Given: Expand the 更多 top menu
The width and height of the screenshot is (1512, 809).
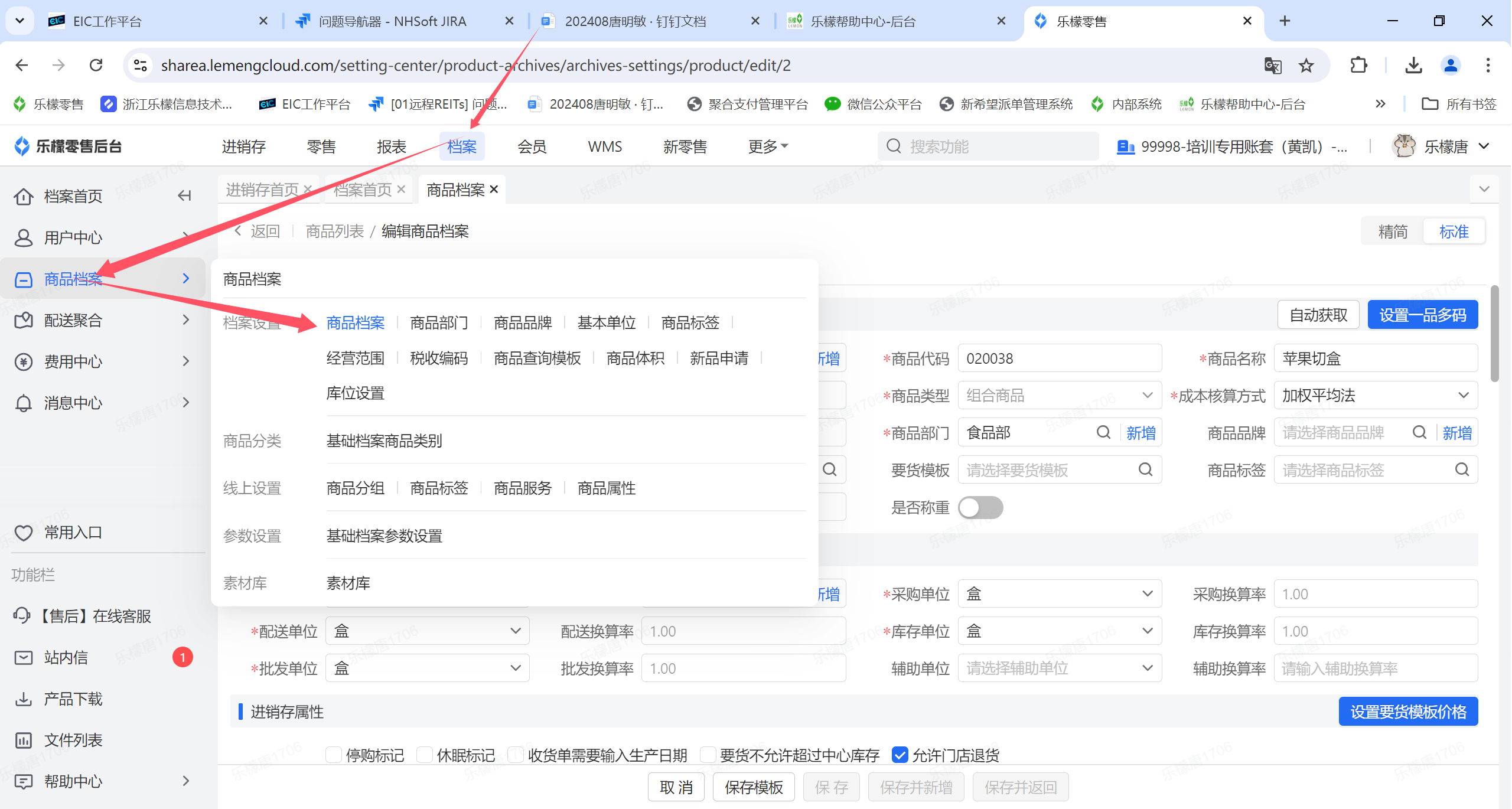Looking at the screenshot, I should coord(768,146).
